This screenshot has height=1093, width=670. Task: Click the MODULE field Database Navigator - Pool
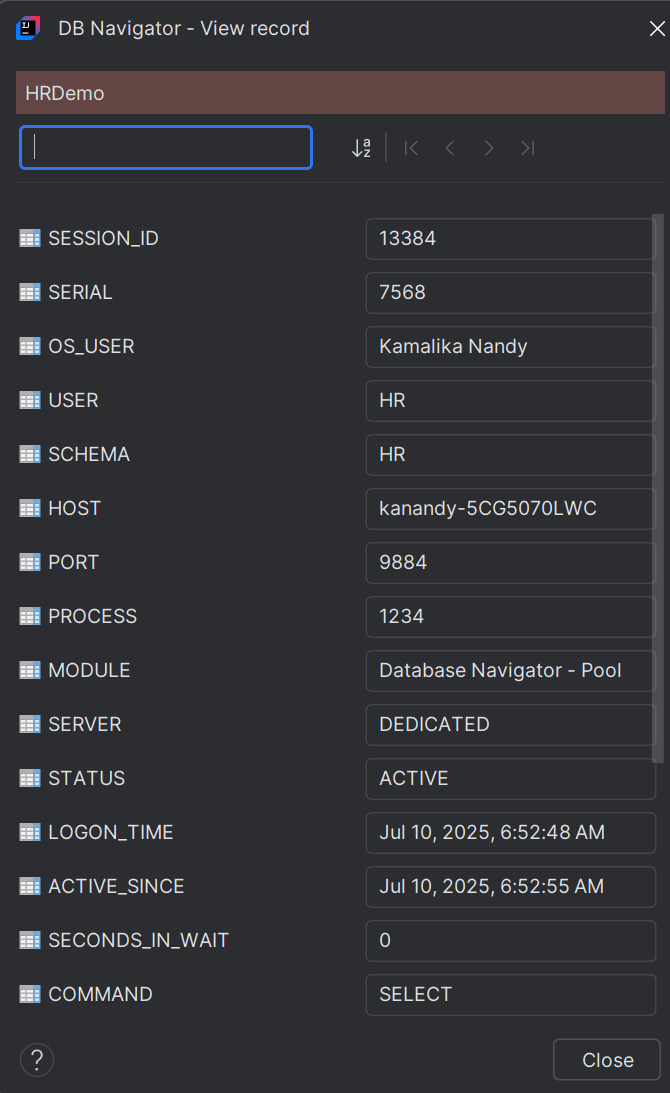(x=510, y=671)
